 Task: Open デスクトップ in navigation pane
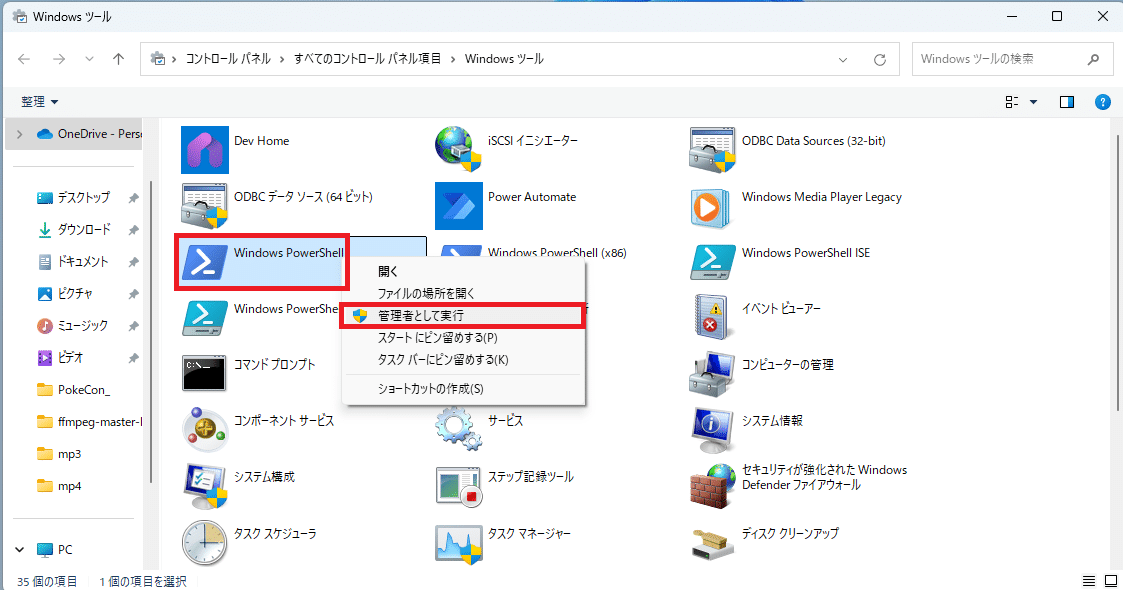(x=84, y=198)
